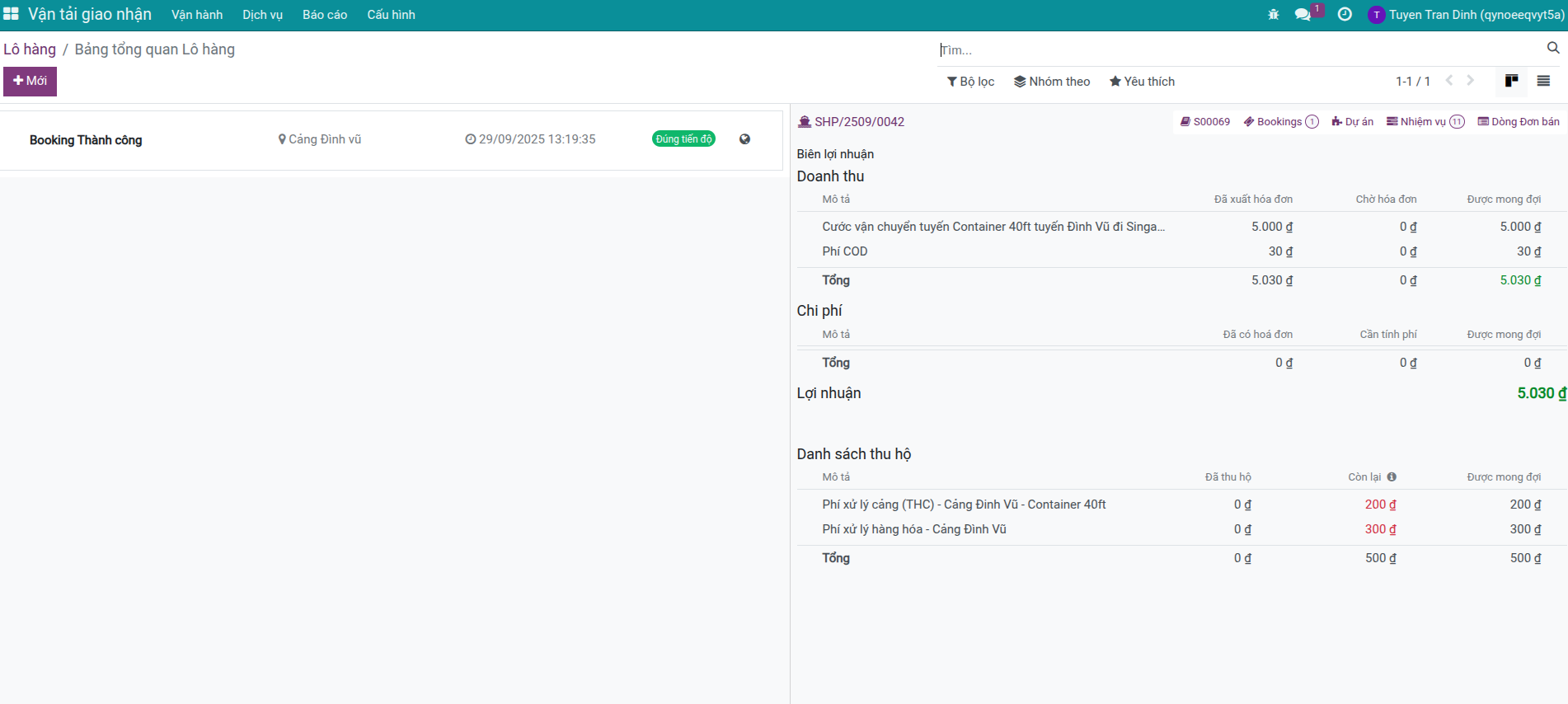Image resolution: width=1568 pixels, height=704 pixels.
Task: Open the SHP/2509/0042 shipment link
Action: click(x=859, y=122)
